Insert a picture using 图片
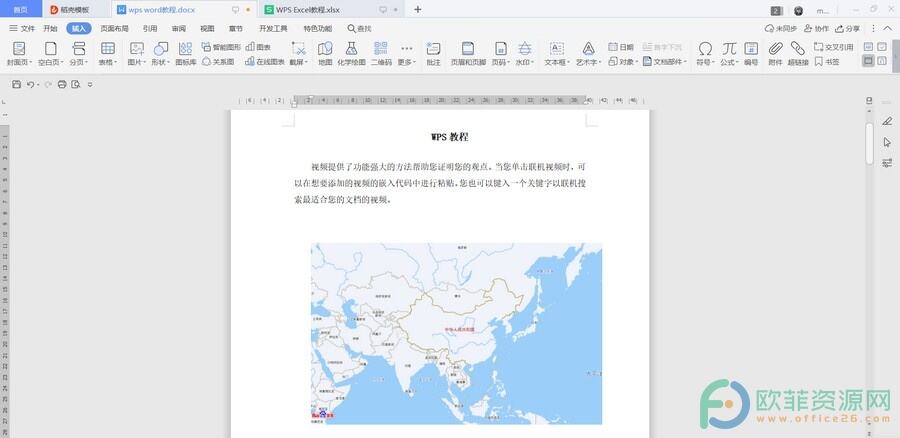This screenshot has height=438, width=900. [x=137, y=53]
